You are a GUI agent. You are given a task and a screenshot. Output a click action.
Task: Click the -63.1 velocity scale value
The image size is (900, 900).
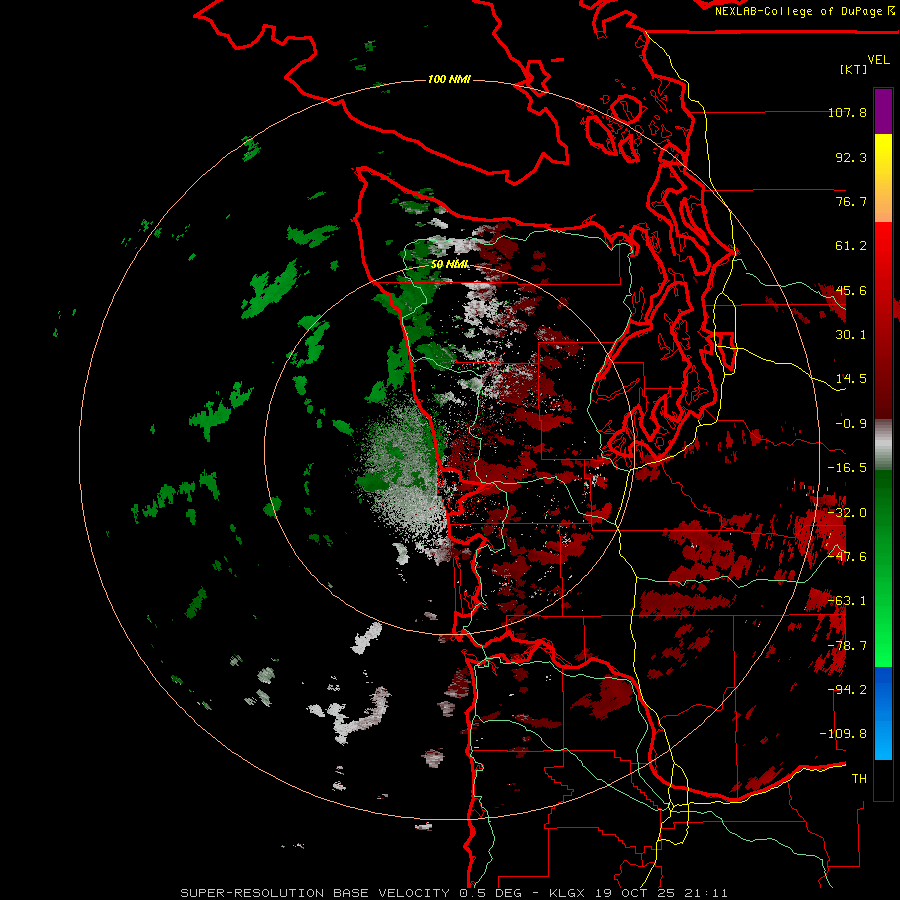click(x=847, y=601)
